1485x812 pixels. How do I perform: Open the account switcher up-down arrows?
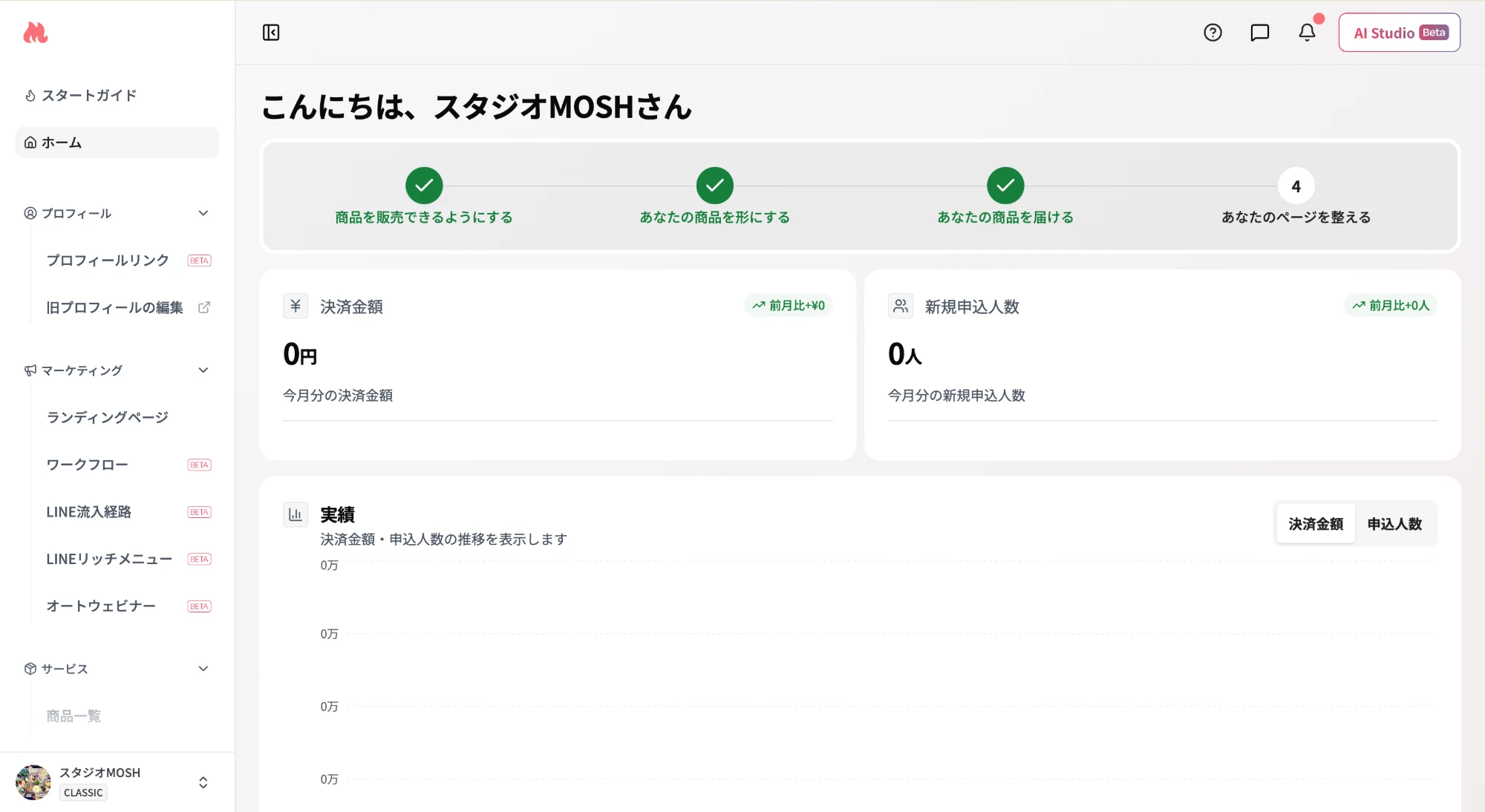click(203, 782)
